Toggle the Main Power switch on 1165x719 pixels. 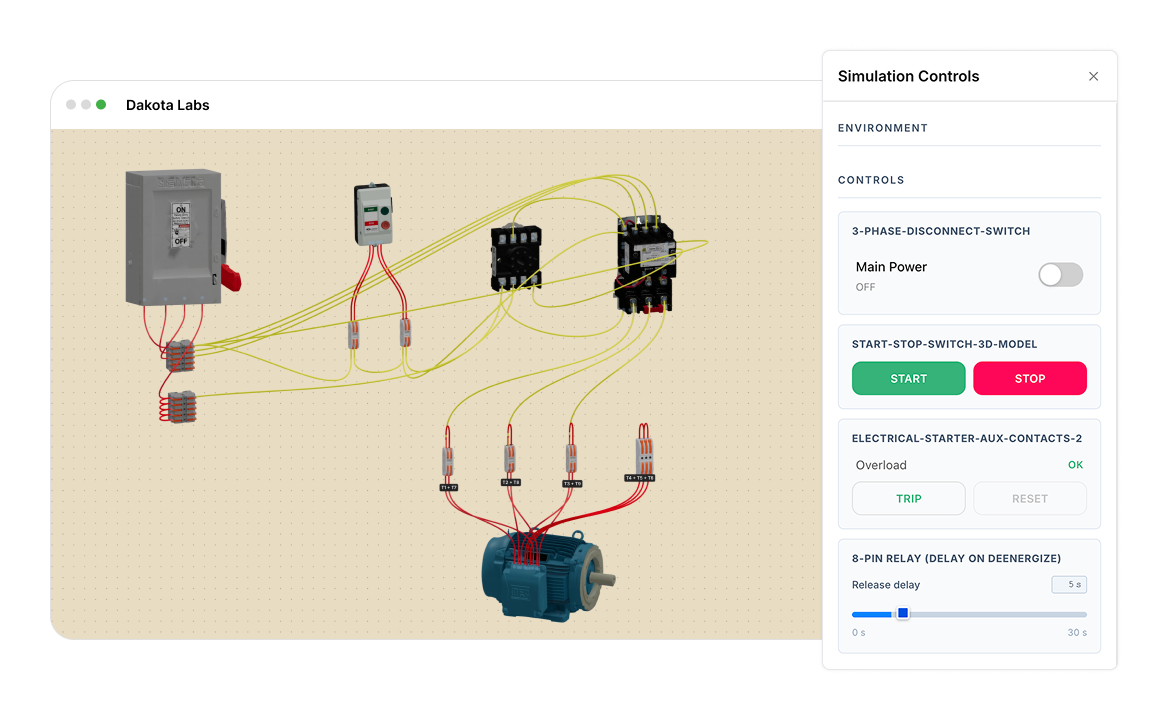pos(1060,275)
